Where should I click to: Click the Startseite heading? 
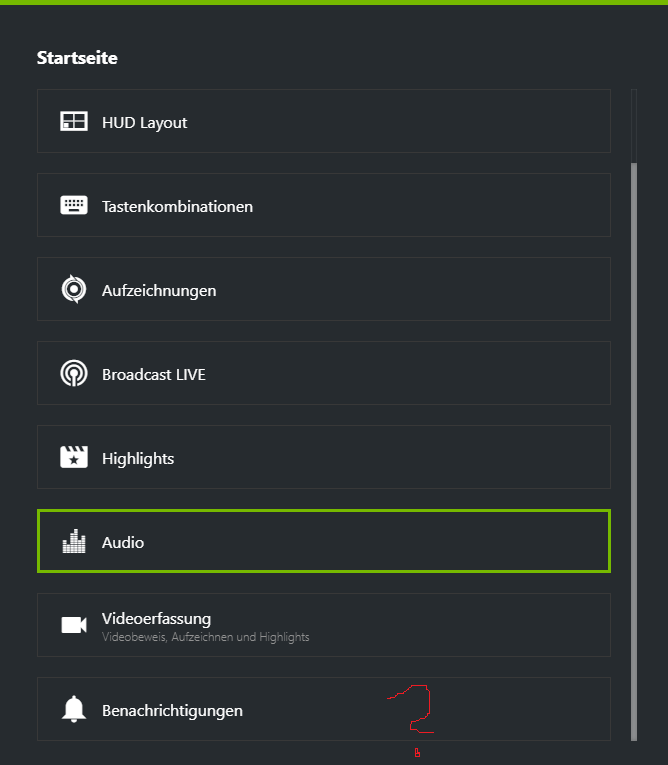[77, 58]
